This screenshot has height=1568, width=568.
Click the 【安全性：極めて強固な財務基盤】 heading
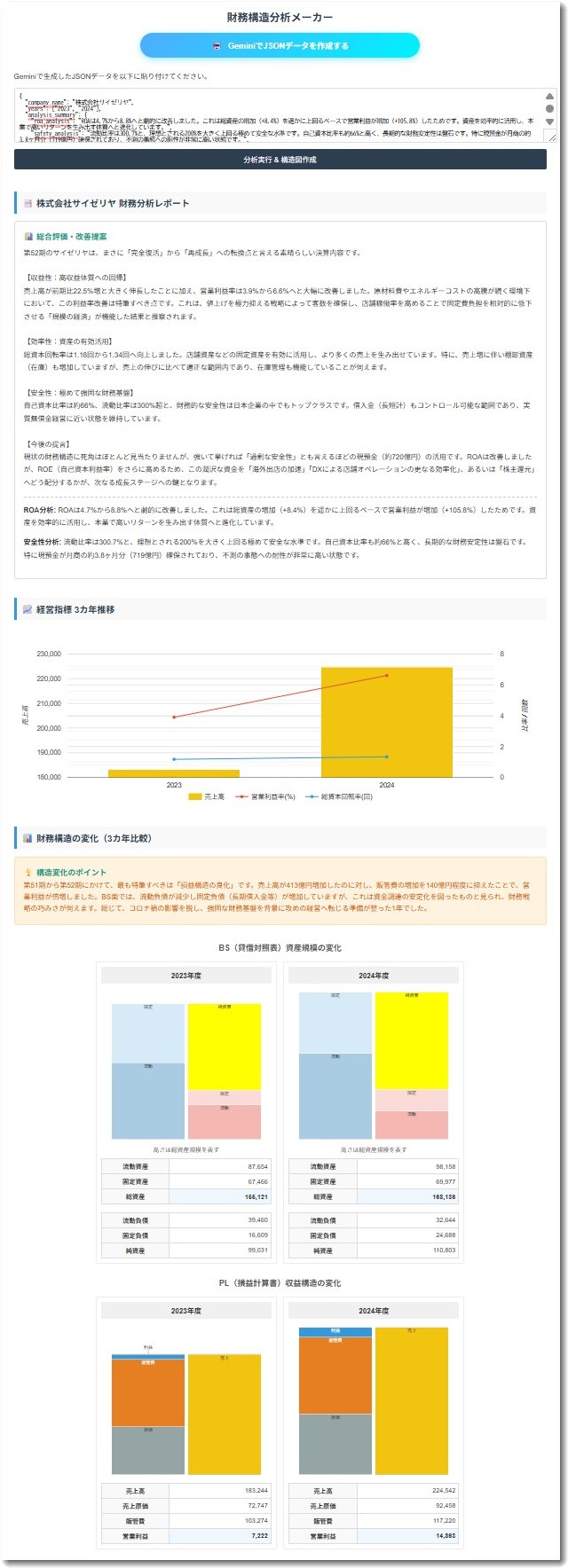(x=78, y=392)
